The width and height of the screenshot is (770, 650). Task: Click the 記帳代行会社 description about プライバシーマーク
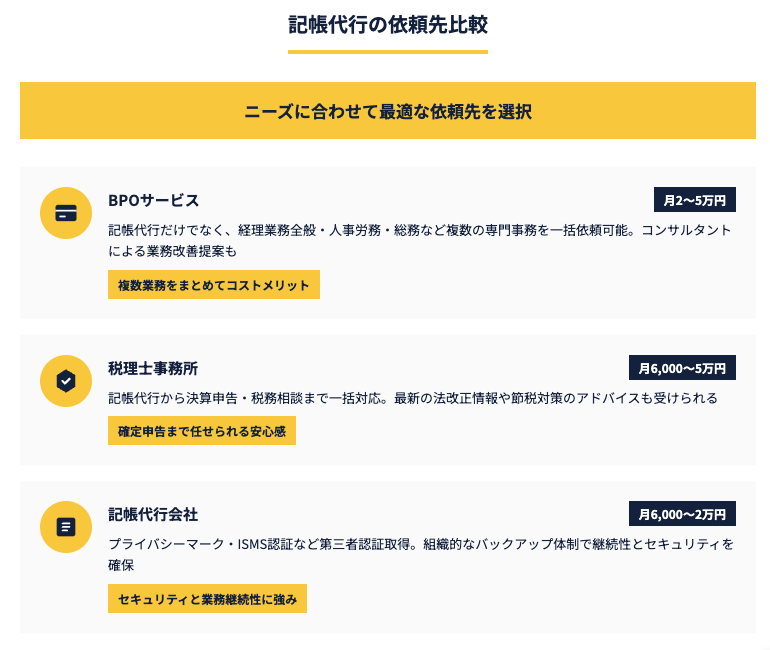(420, 554)
